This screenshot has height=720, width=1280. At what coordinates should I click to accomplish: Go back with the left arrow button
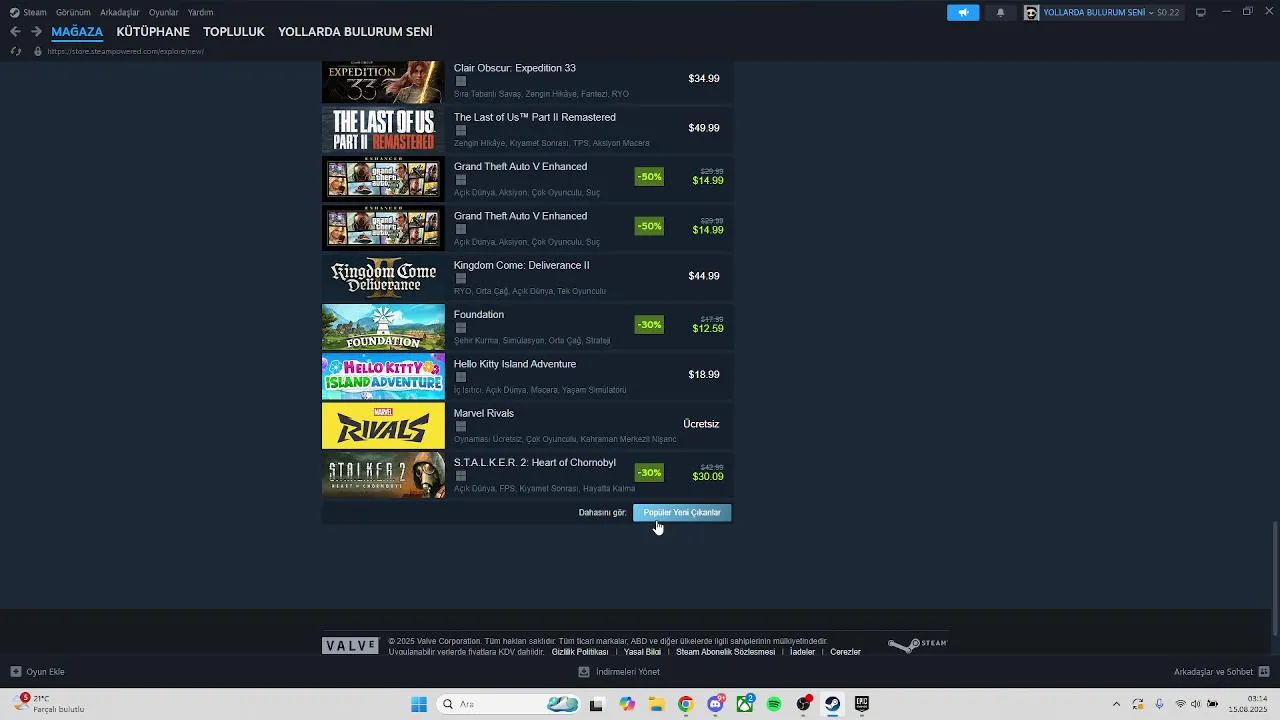[x=15, y=31]
